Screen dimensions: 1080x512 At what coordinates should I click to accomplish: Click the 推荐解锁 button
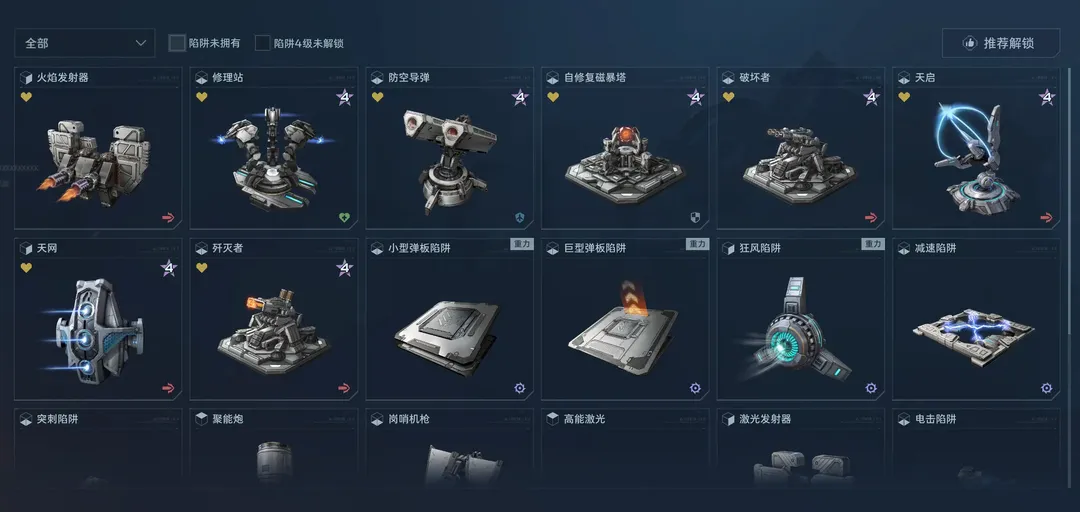point(1001,43)
